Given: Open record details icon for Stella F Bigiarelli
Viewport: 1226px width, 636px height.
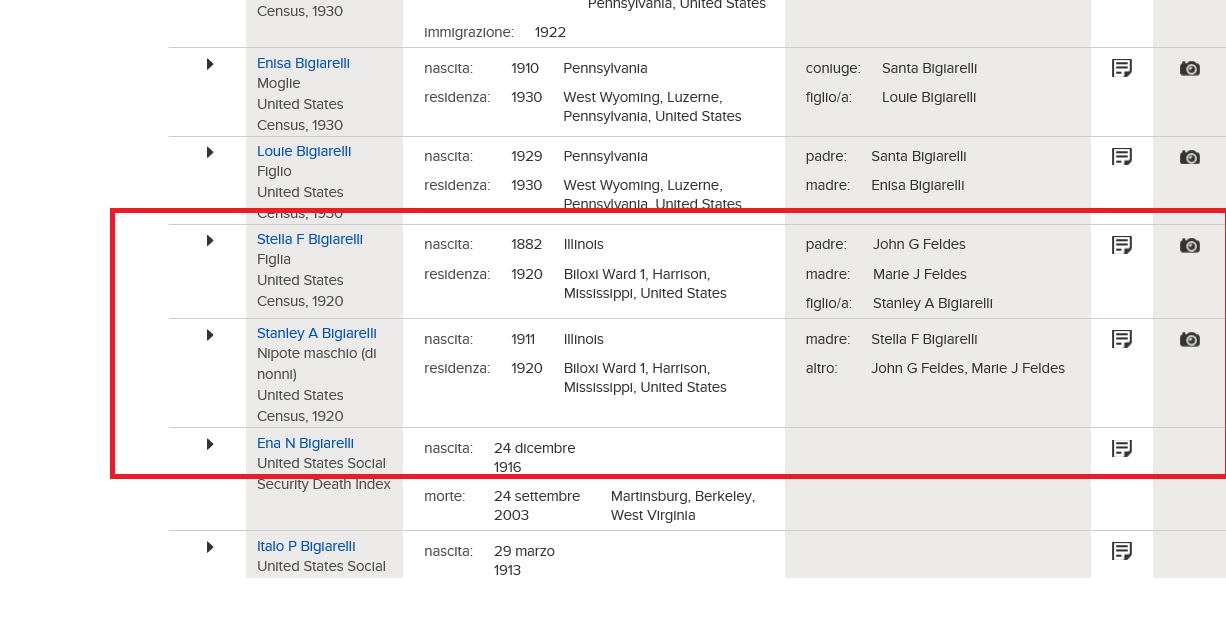Looking at the screenshot, I should [x=1122, y=245].
